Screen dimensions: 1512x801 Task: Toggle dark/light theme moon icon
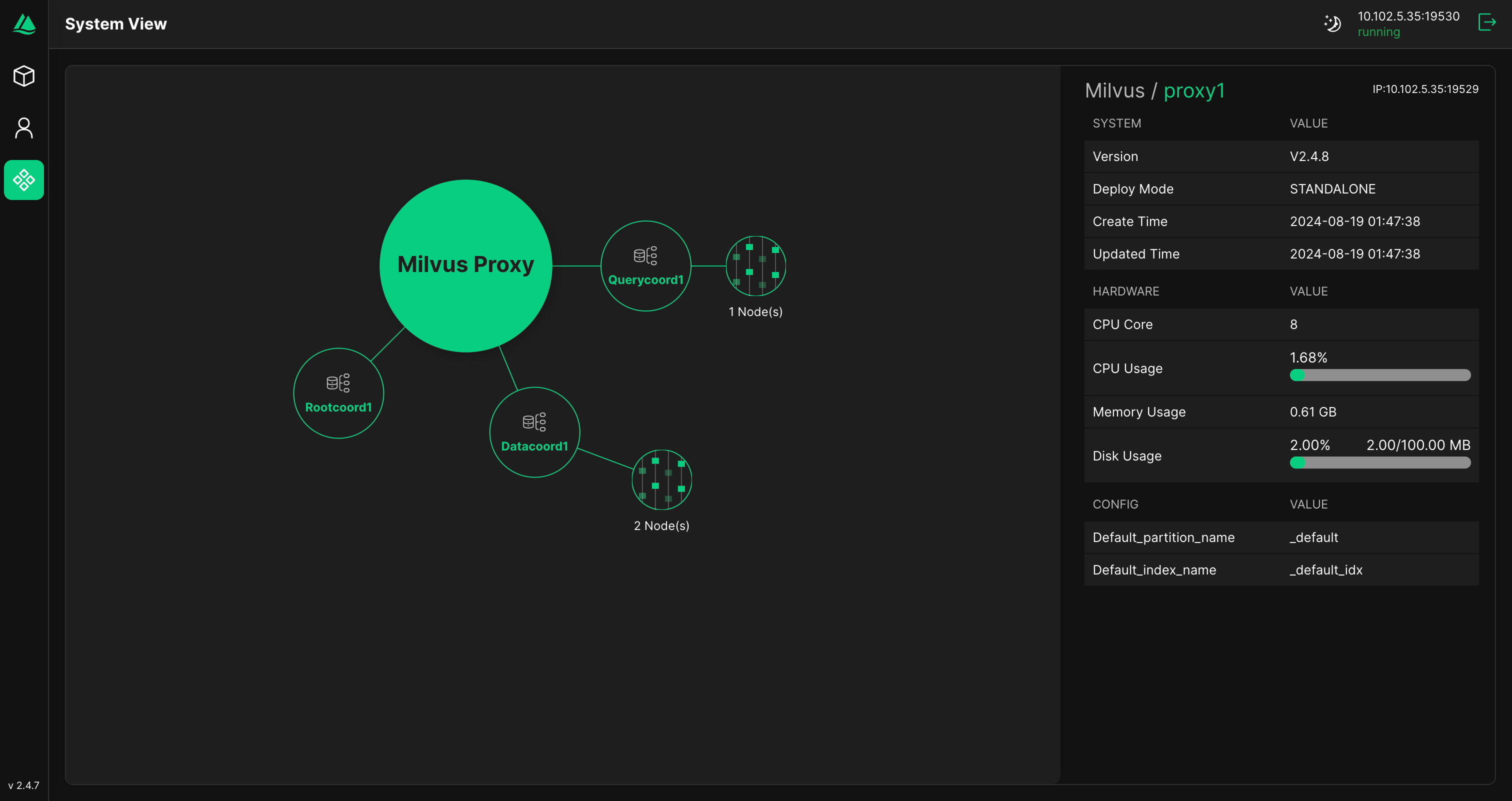(1332, 23)
